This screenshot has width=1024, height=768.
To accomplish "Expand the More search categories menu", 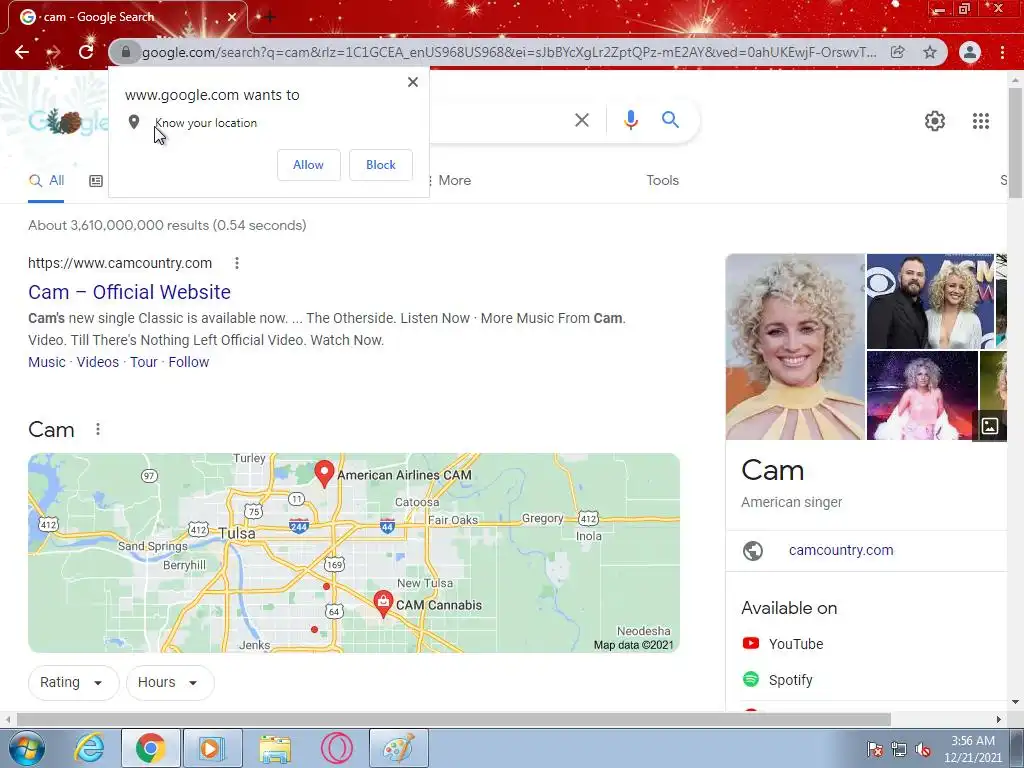I will [449, 181].
